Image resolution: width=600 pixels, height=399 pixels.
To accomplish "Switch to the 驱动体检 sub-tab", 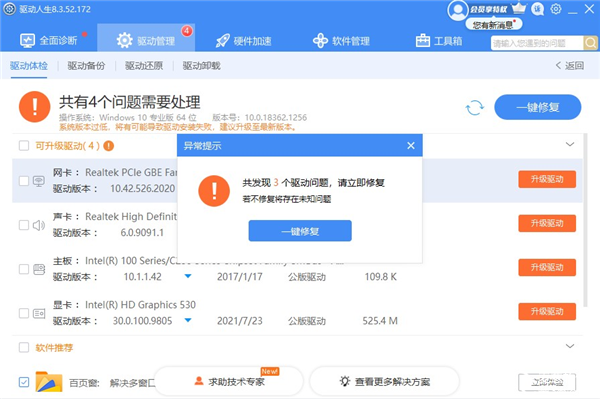I will pyautogui.click(x=29, y=66).
